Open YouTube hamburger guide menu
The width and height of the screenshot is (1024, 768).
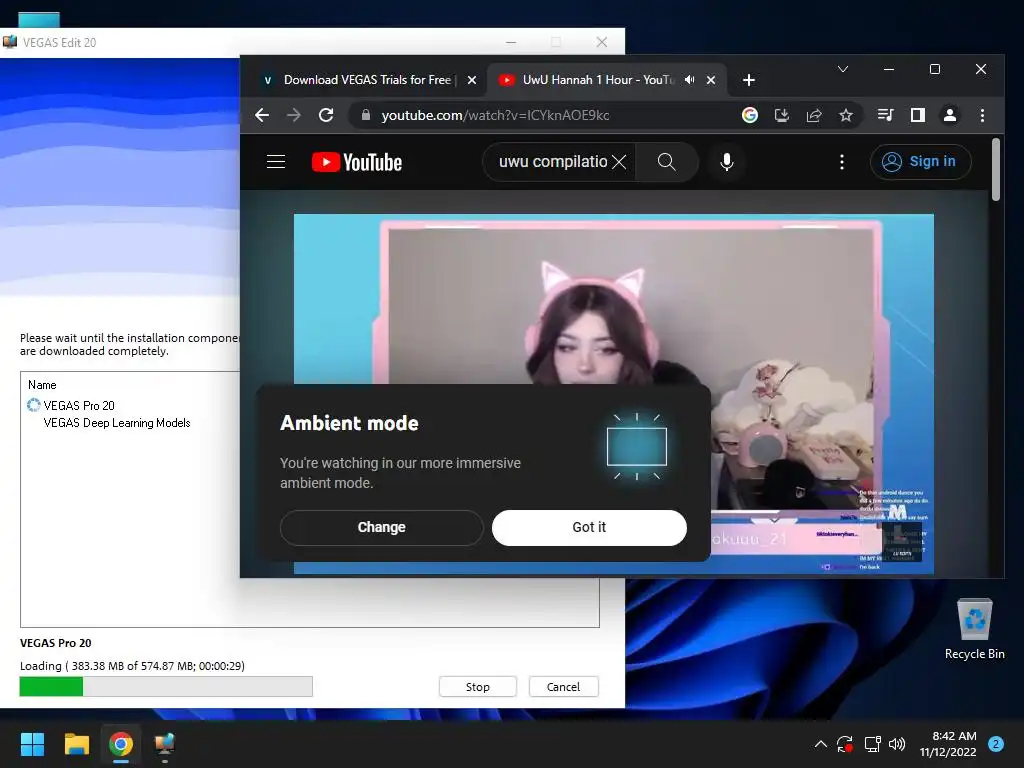coord(276,162)
